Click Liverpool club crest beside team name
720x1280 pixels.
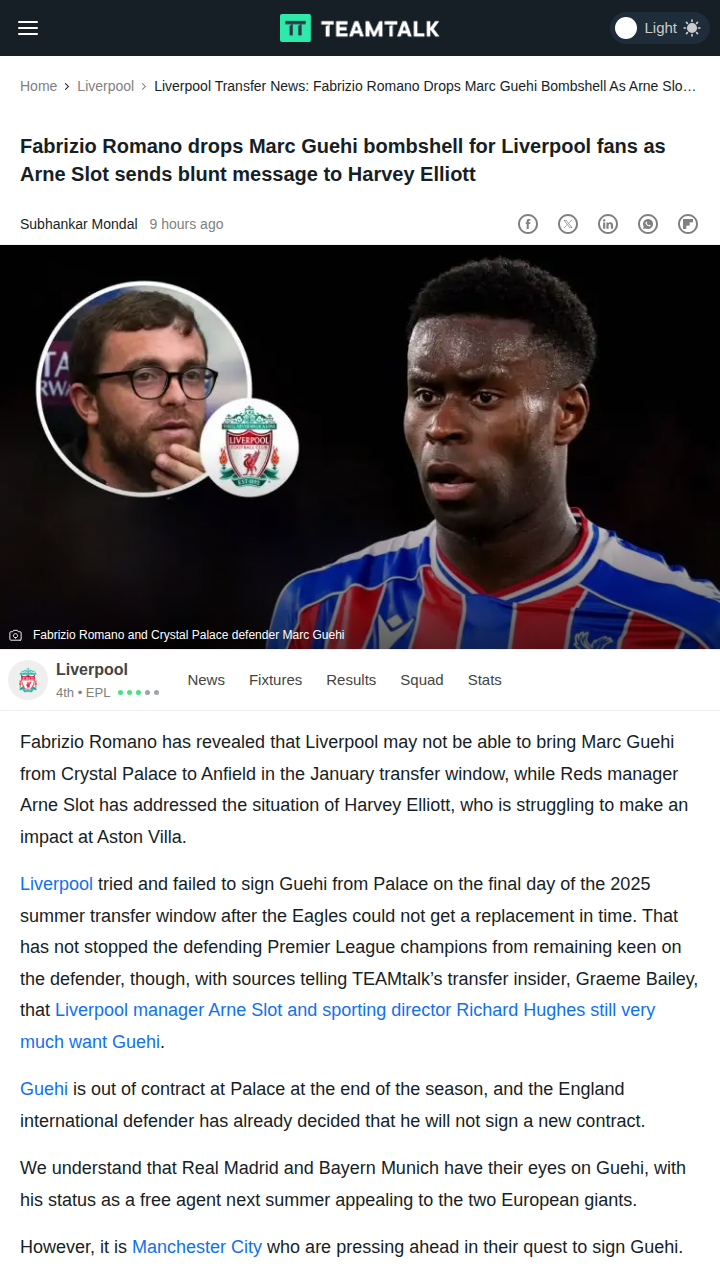tap(28, 680)
